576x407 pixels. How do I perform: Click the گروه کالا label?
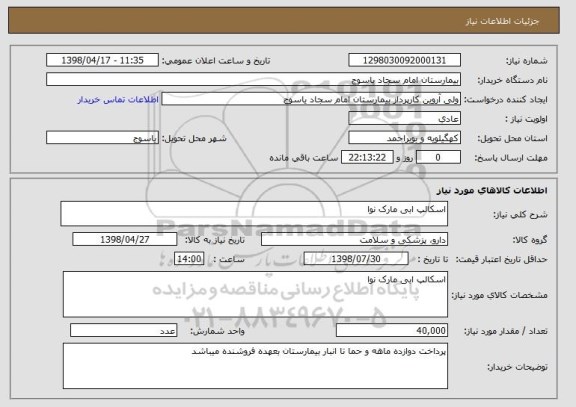tap(530, 240)
